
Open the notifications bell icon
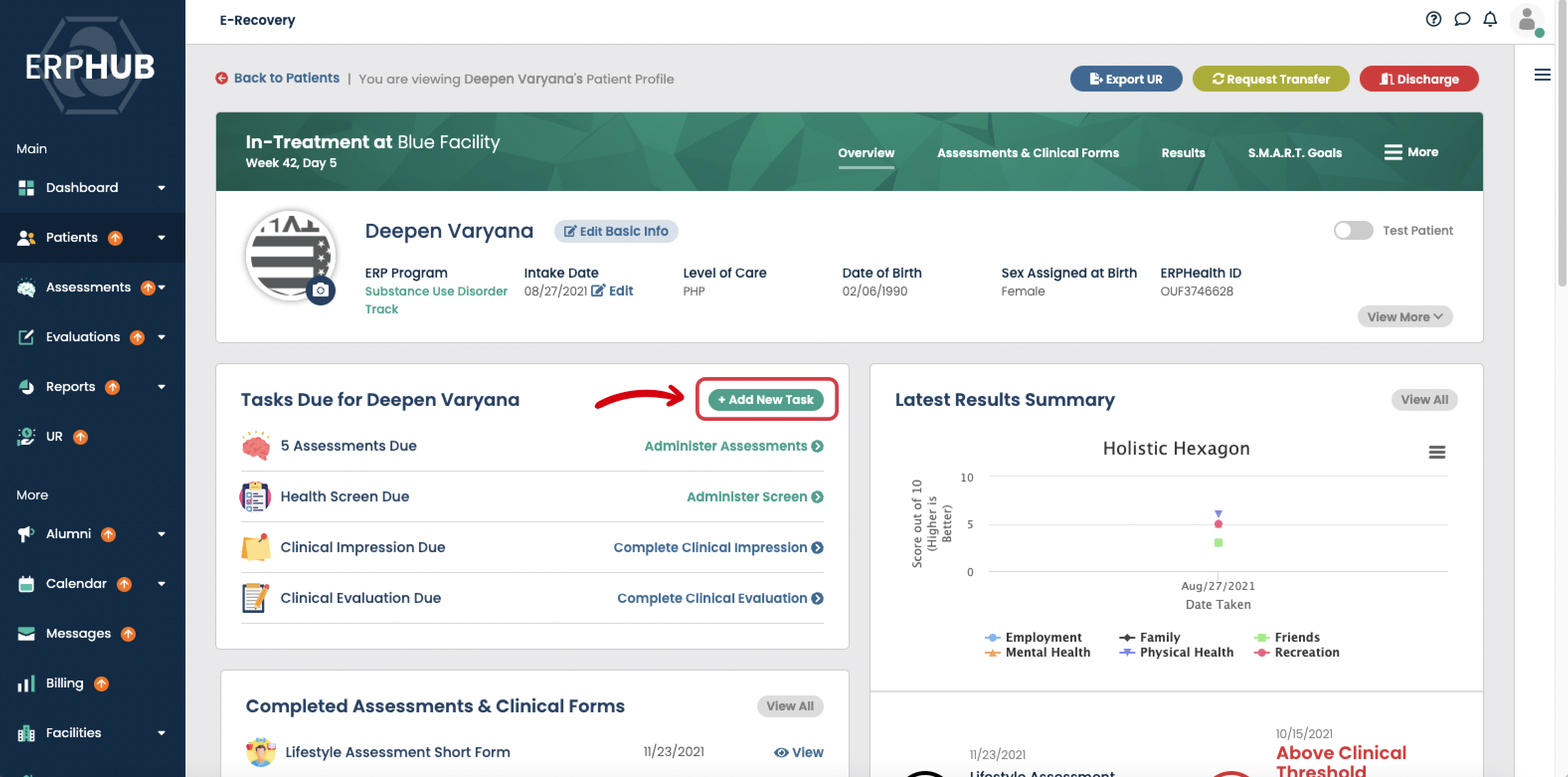coord(1489,19)
